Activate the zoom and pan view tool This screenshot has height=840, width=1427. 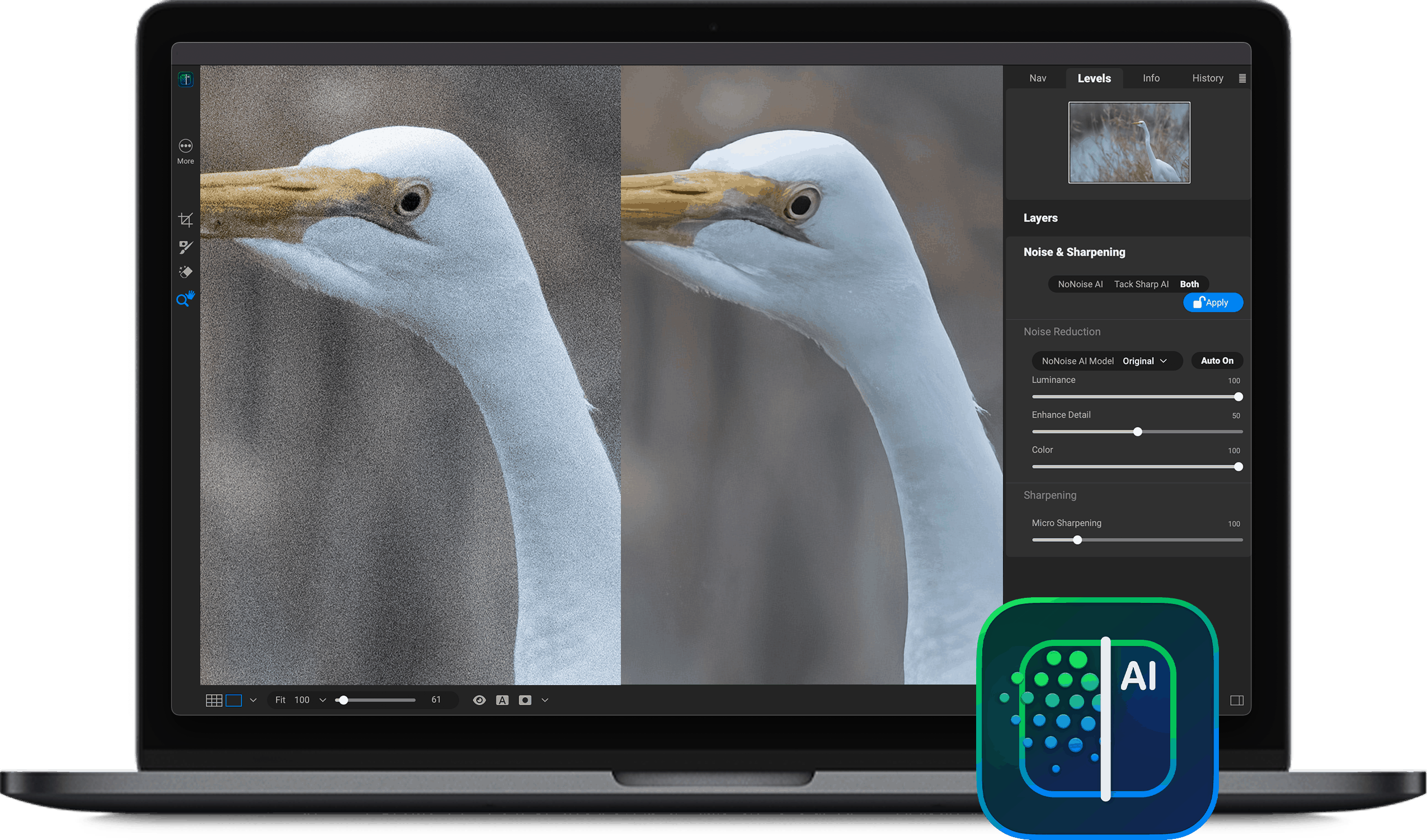click(185, 299)
